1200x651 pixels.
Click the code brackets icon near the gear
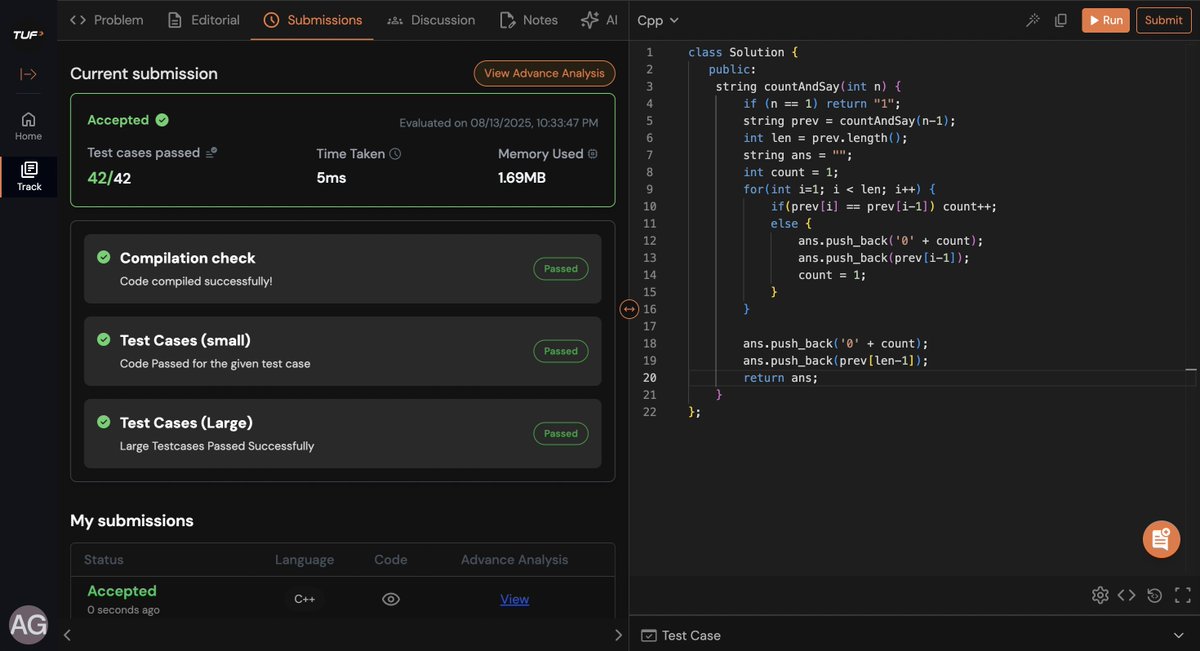1127,594
